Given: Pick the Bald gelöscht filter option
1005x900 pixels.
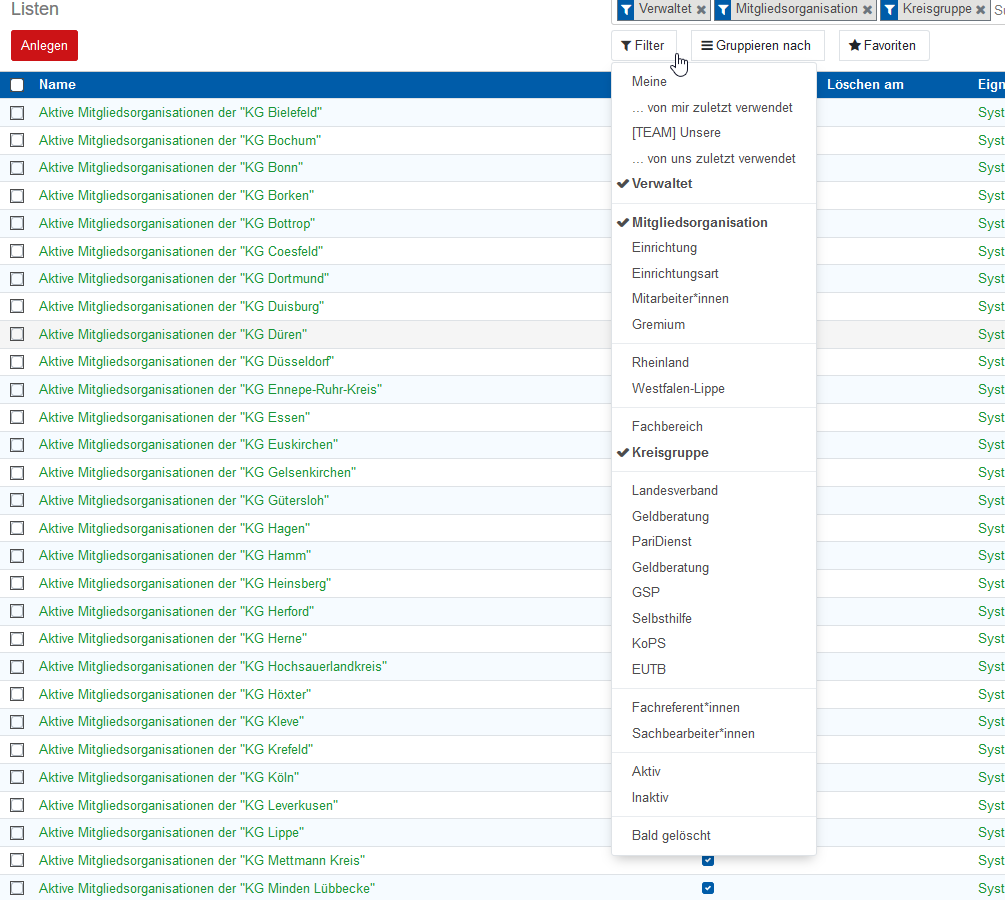Looking at the screenshot, I should click(671, 836).
